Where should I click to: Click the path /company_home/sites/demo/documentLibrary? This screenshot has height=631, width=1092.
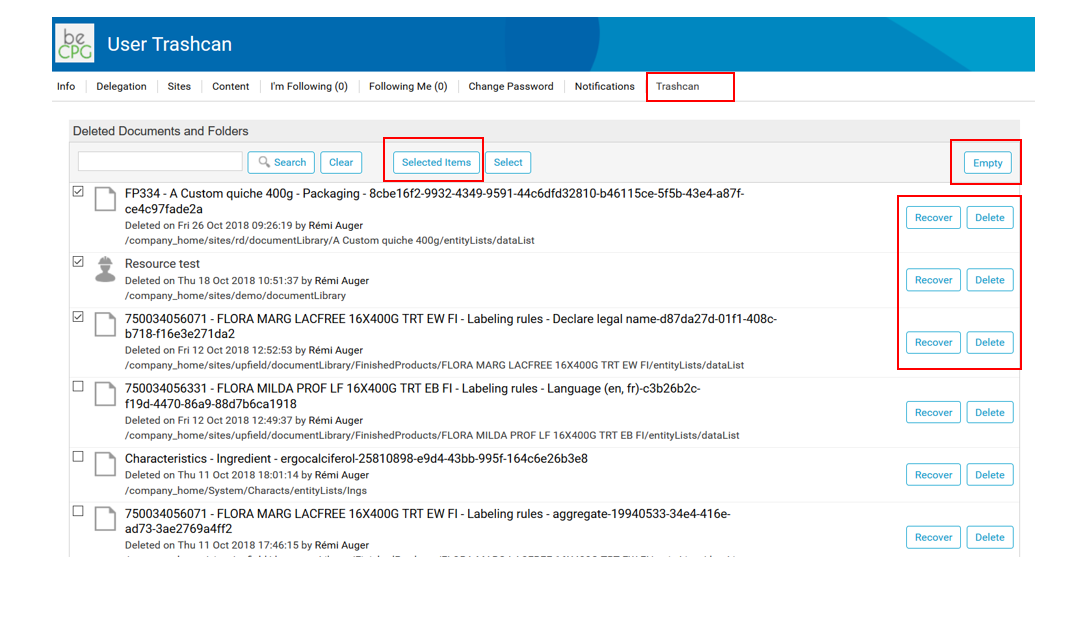pos(235,296)
